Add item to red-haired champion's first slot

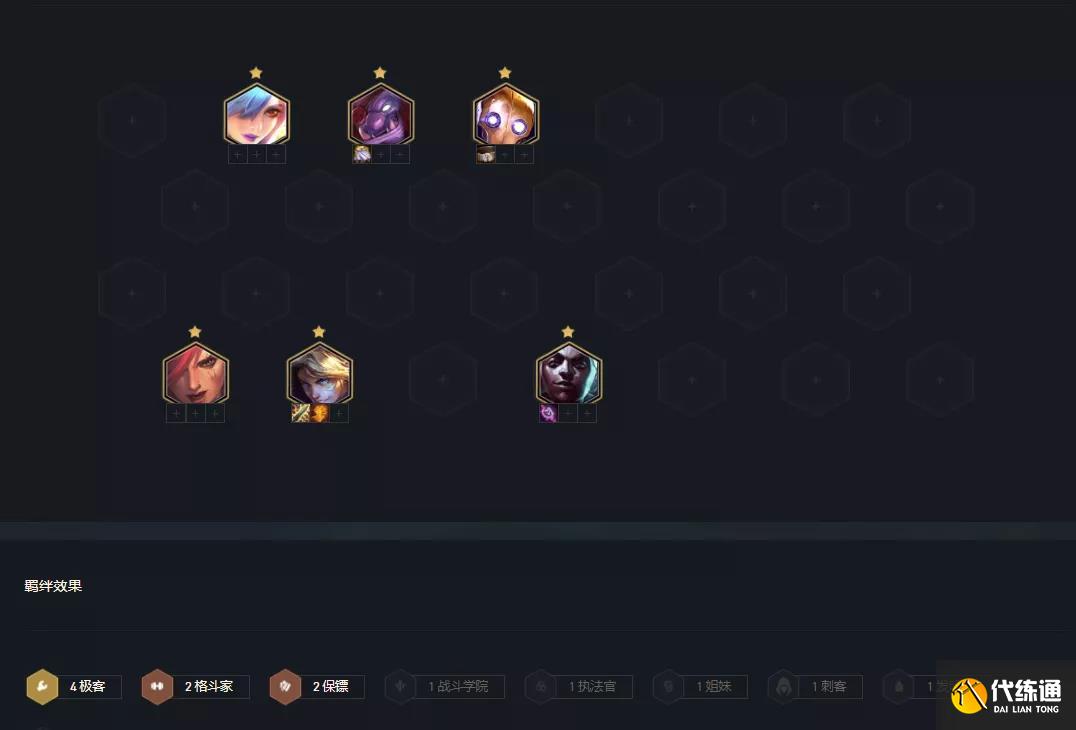(176, 413)
